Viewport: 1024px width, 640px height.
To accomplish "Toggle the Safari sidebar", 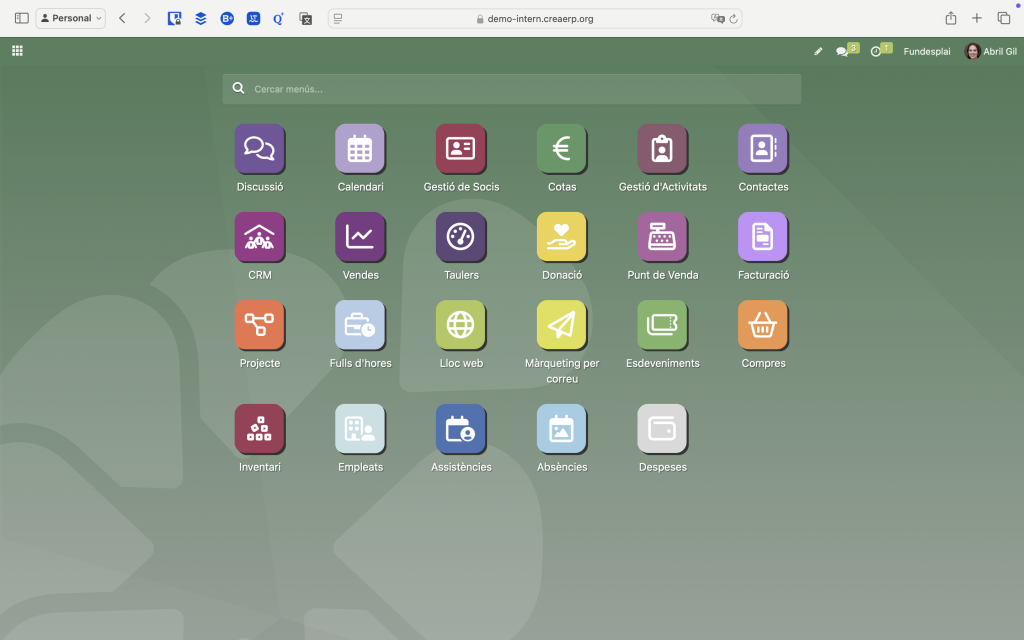I will (21, 18).
